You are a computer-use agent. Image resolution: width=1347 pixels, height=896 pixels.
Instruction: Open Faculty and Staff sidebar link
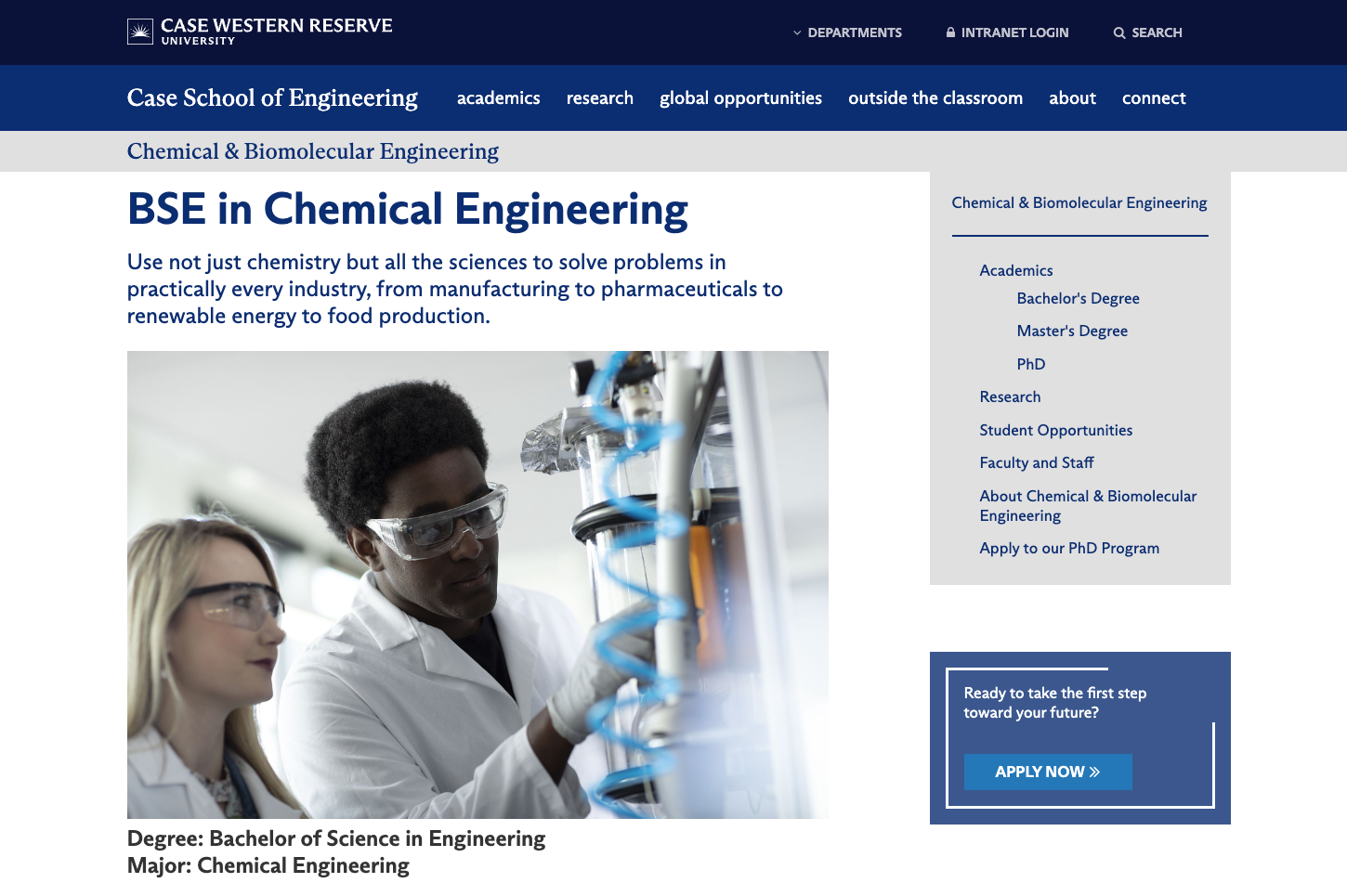(1037, 462)
